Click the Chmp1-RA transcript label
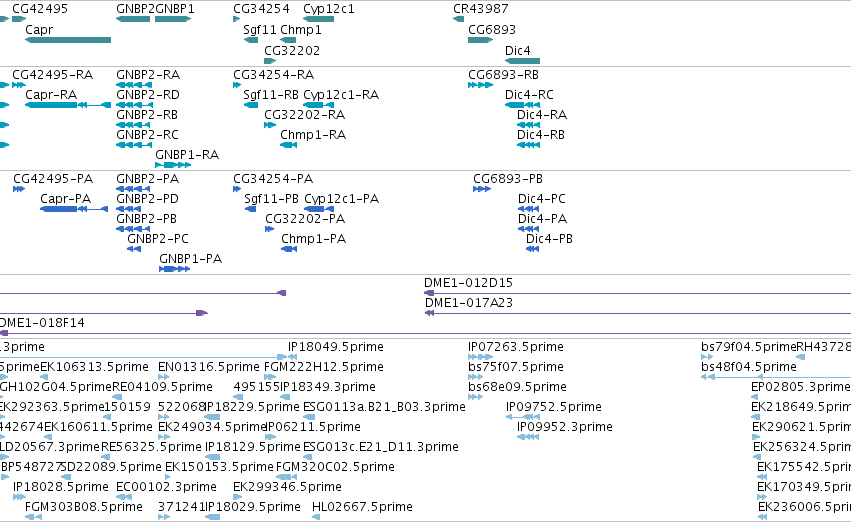The width and height of the screenshot is (851, 522). [313, 135]
